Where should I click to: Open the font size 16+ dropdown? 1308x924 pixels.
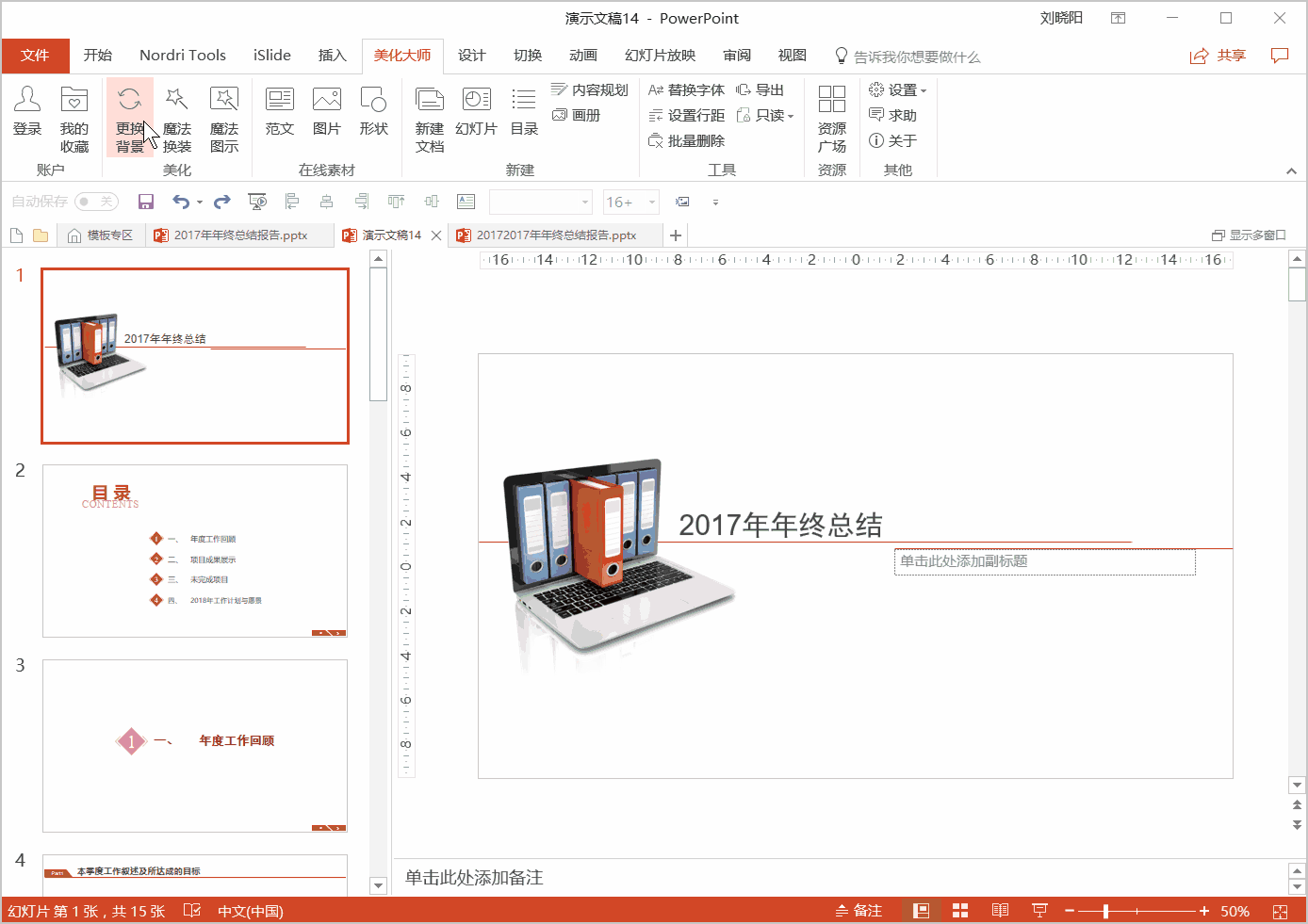point(651,202)
